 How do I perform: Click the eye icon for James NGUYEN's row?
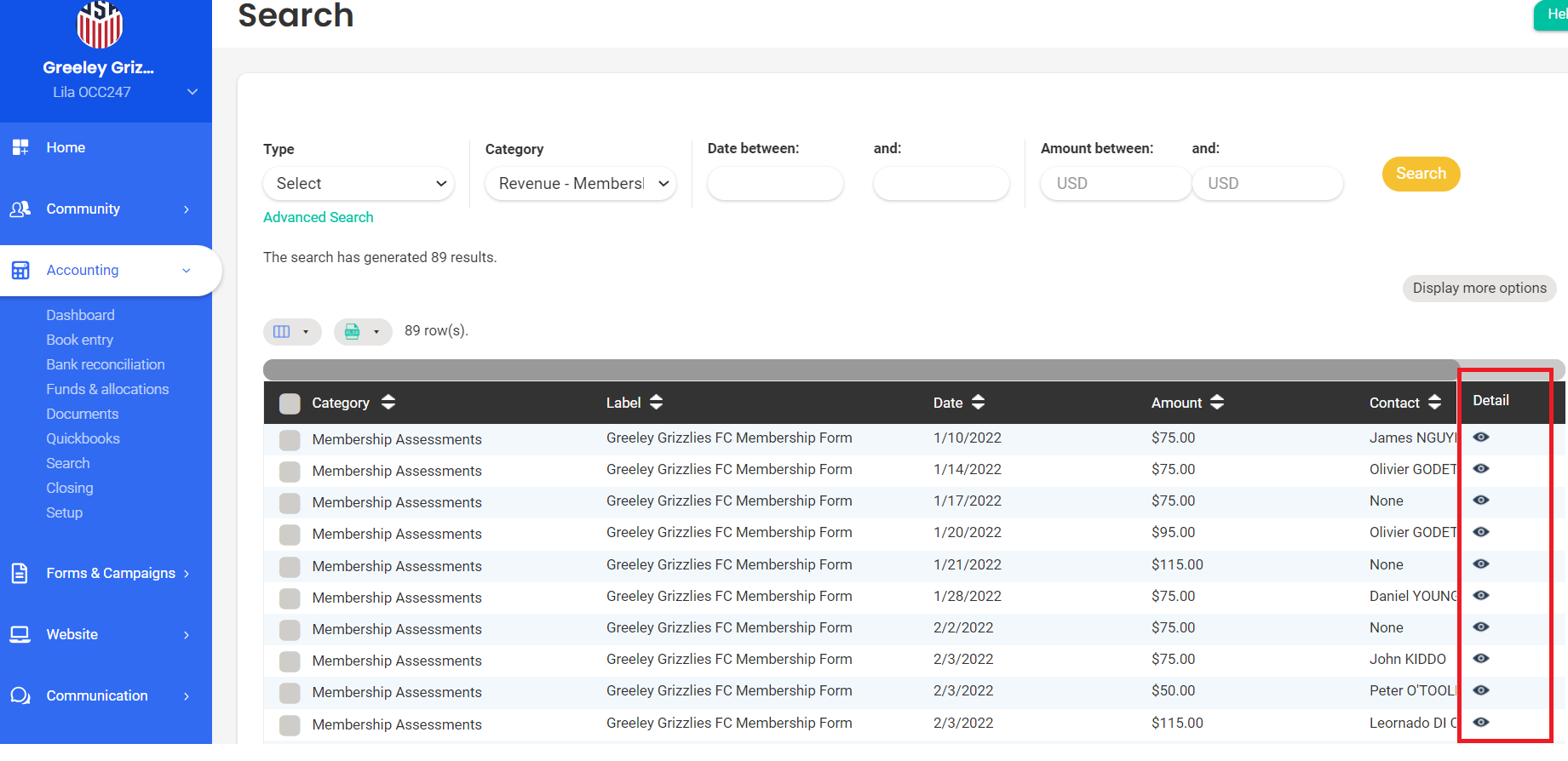click(1481, 438)
